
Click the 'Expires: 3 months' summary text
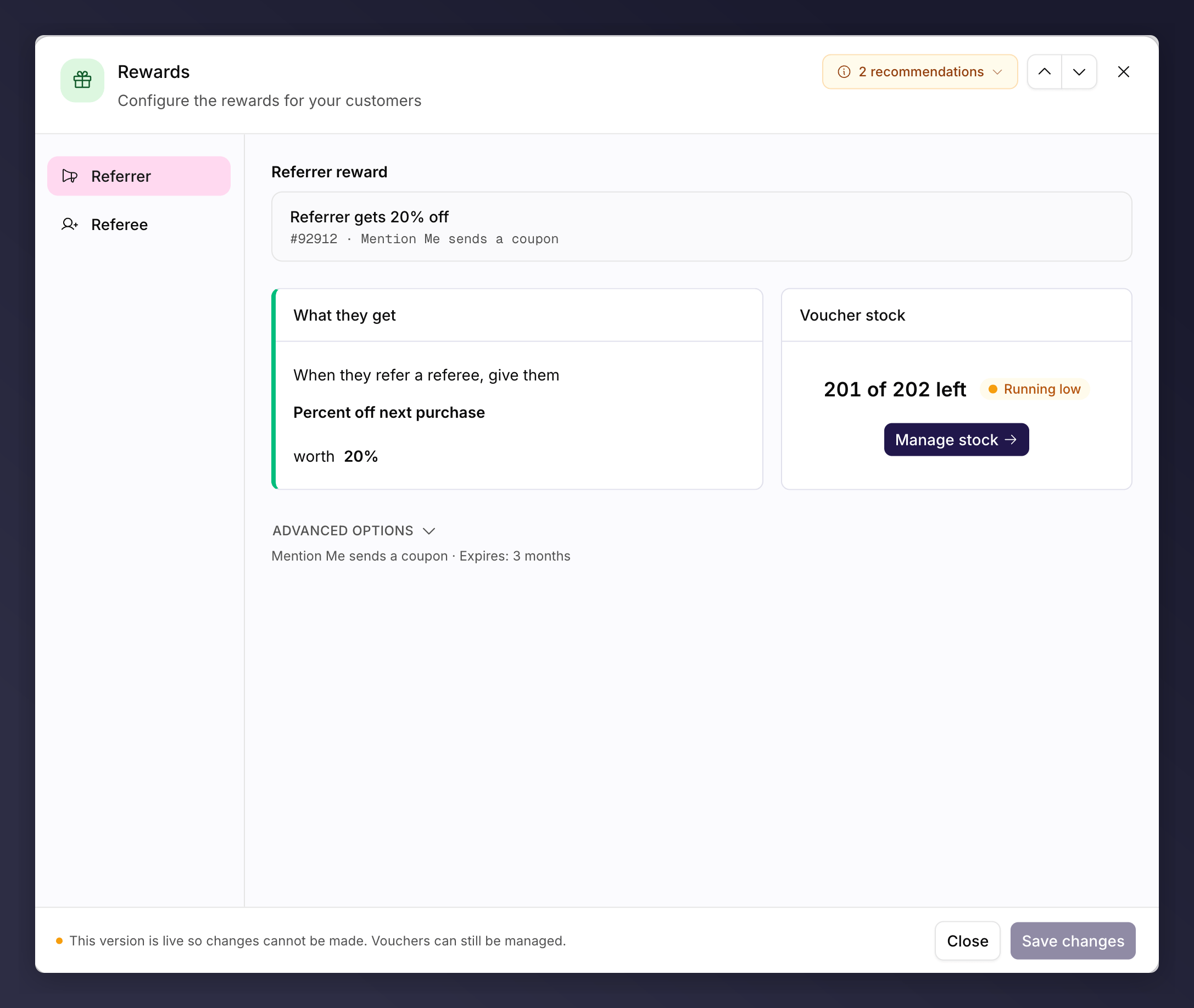[515, 556]
